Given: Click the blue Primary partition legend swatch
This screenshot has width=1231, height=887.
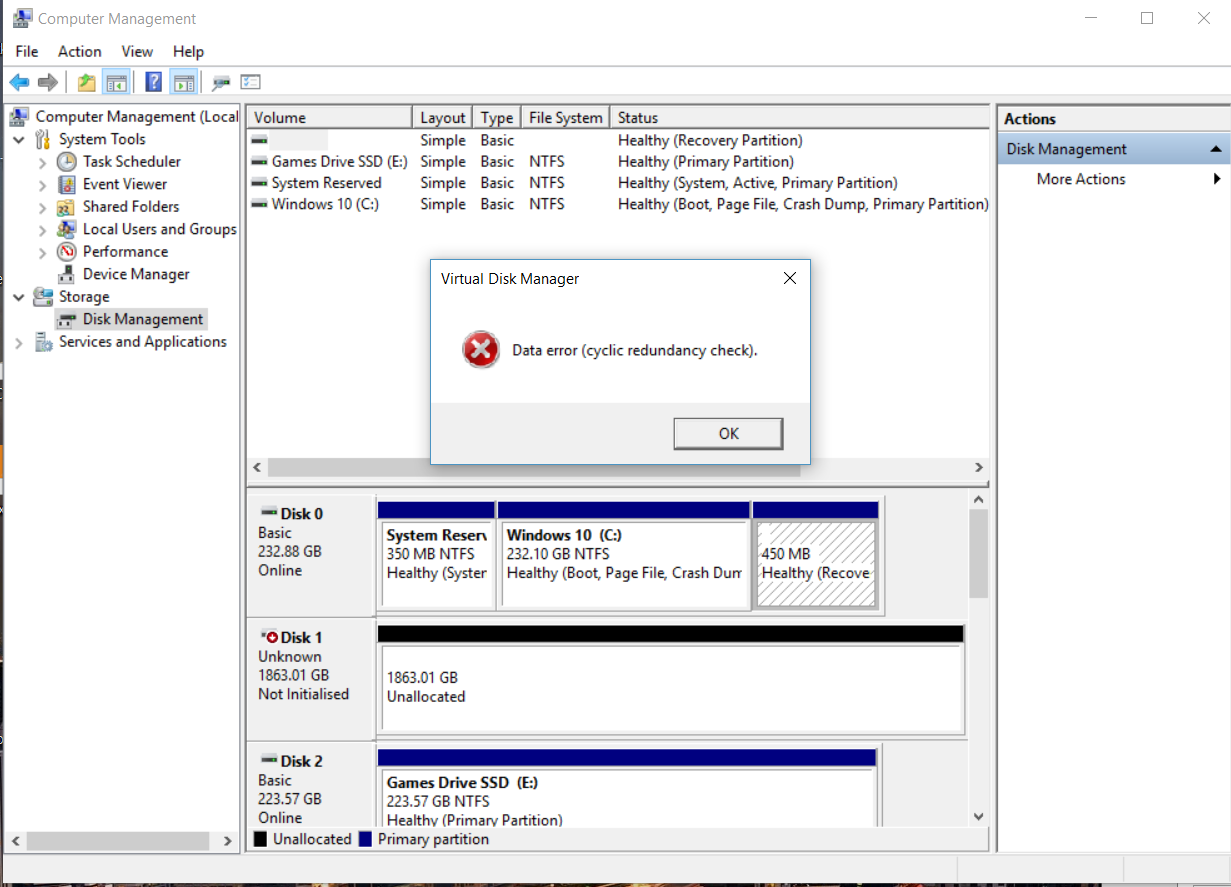Looking at the screenshot, I should [365, 839].
